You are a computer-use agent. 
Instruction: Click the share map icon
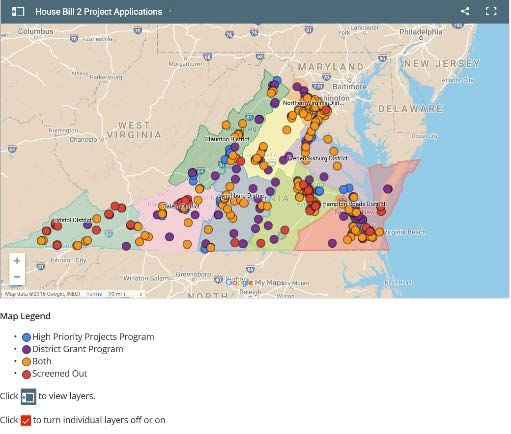pos(465,11)
